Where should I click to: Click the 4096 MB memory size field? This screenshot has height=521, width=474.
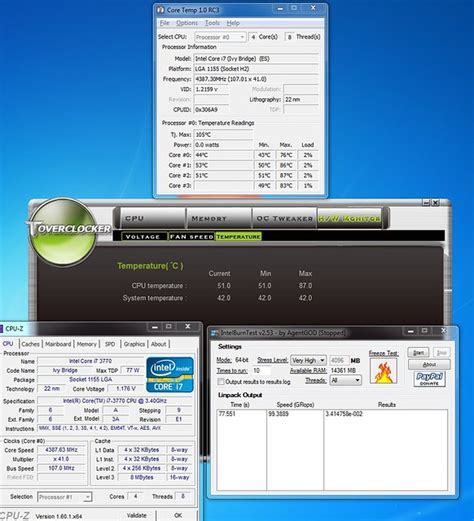(x=339, y=361)
